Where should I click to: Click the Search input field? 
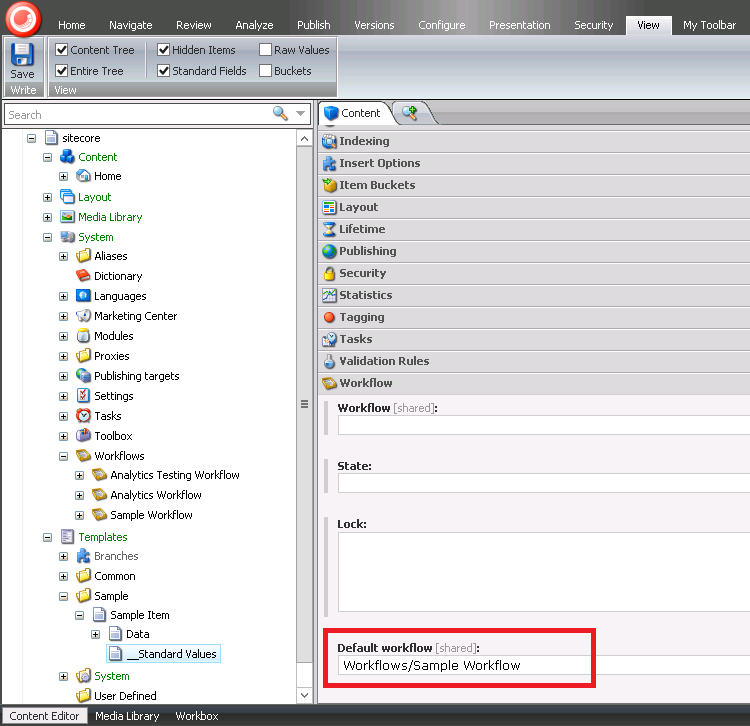tap(139, 115)
